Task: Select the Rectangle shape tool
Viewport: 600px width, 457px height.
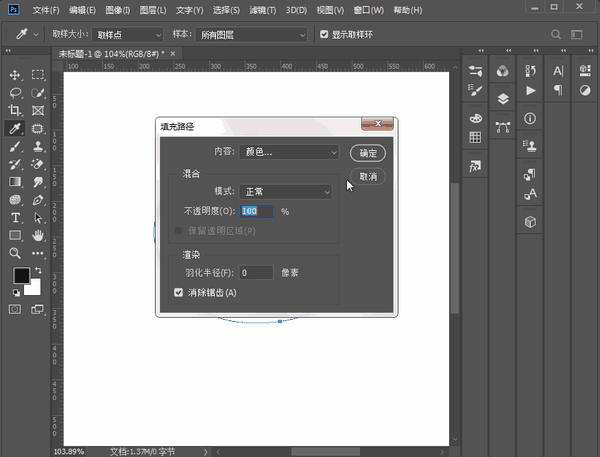Action: [x=15, y=235]
